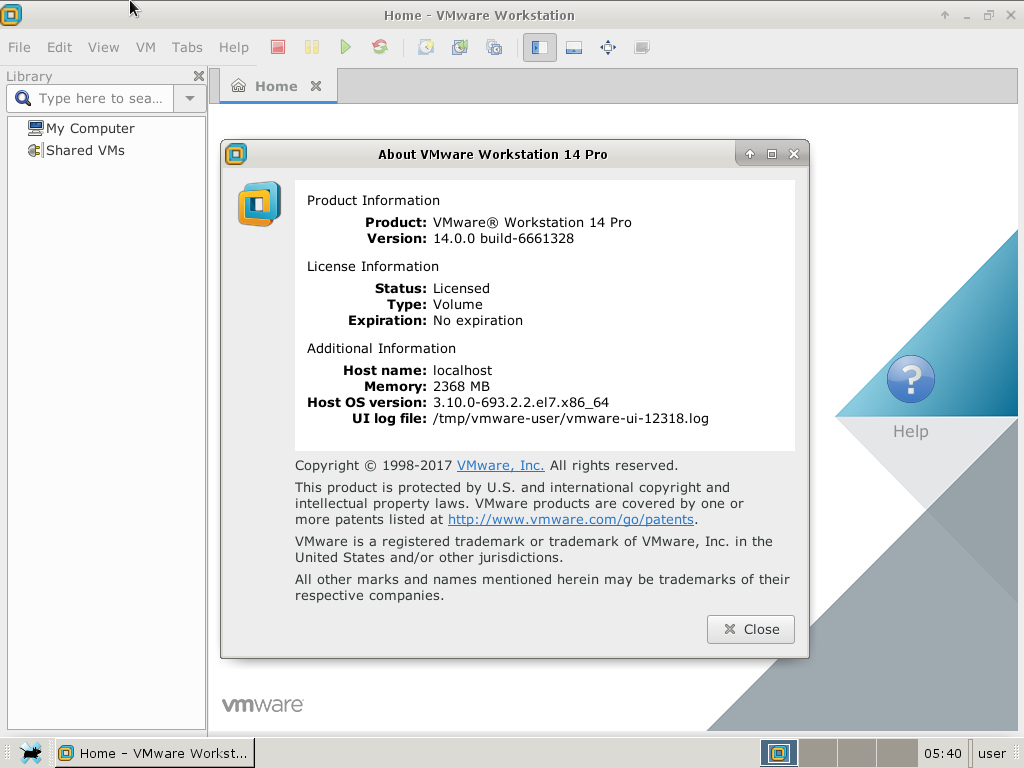Click the blue Help question mark icon
This screenshot has width=1024, height=768.
tap(910, 379)
